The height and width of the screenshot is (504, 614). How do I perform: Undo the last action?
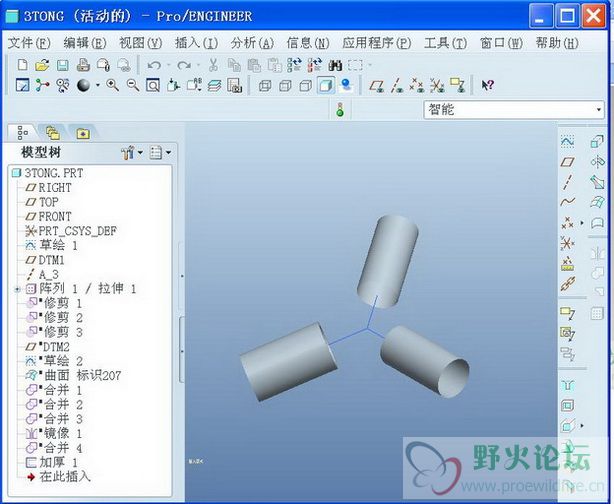[x=154, y=65]
